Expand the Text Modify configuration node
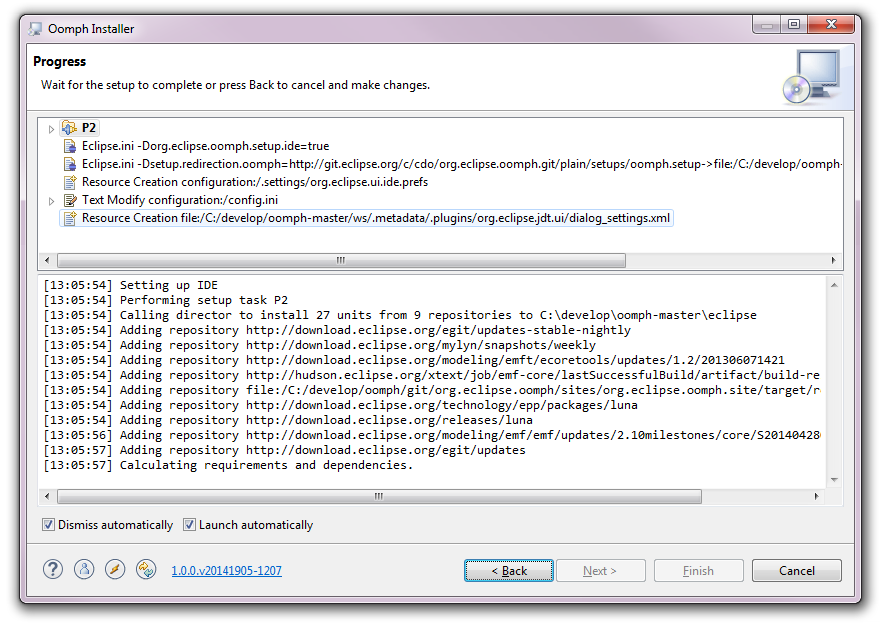Image resolution: width=884 pixels, height=627 pixels. tap(51, 201)
